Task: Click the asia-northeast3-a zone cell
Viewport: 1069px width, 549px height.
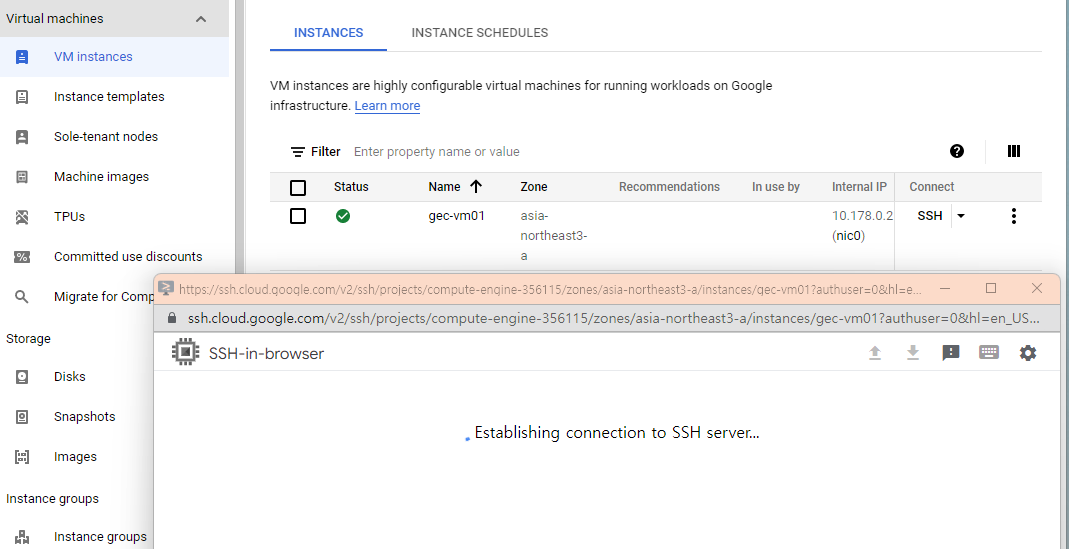Action: pyautogui.click(x=554, y=236)
